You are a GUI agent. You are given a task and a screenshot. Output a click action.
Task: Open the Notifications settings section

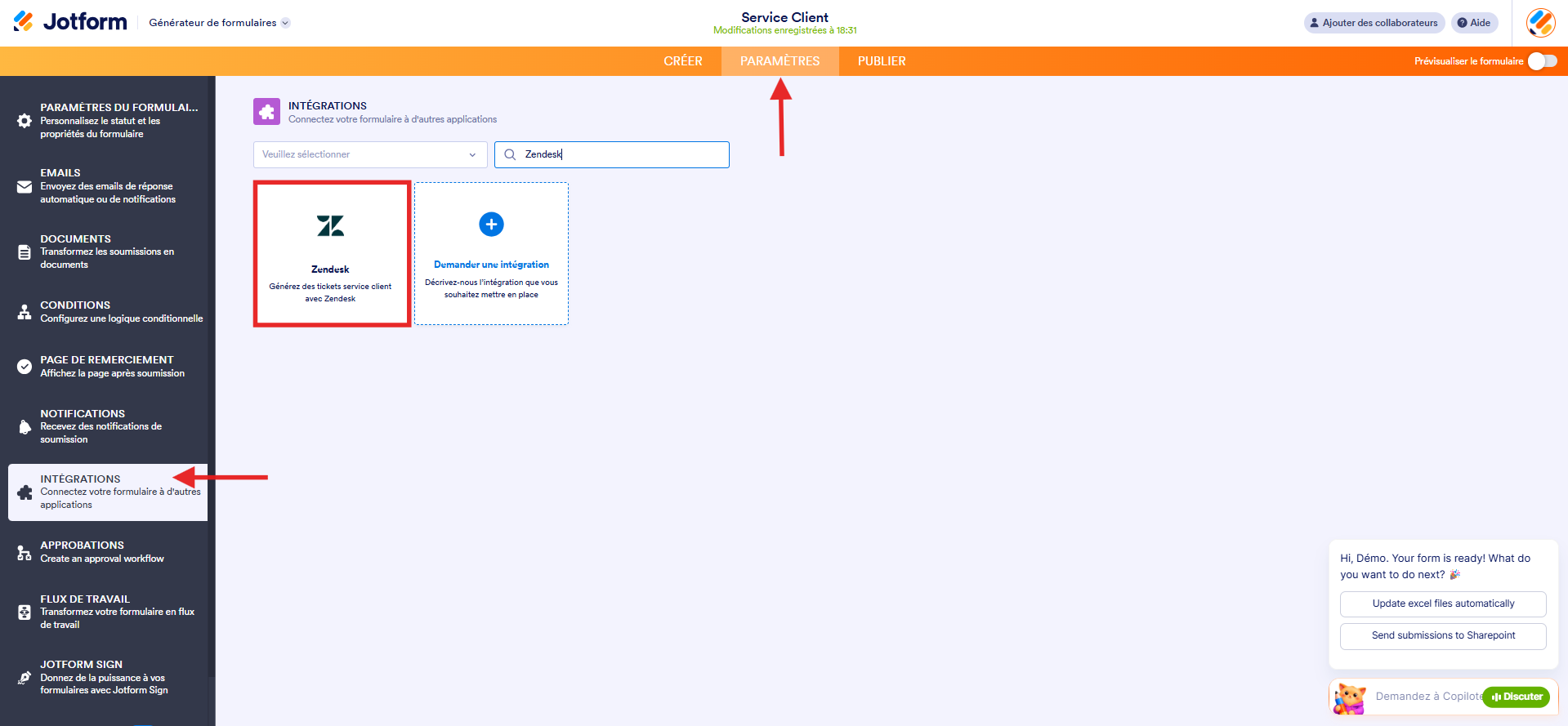pyautogui.click(x=108, y=426)
